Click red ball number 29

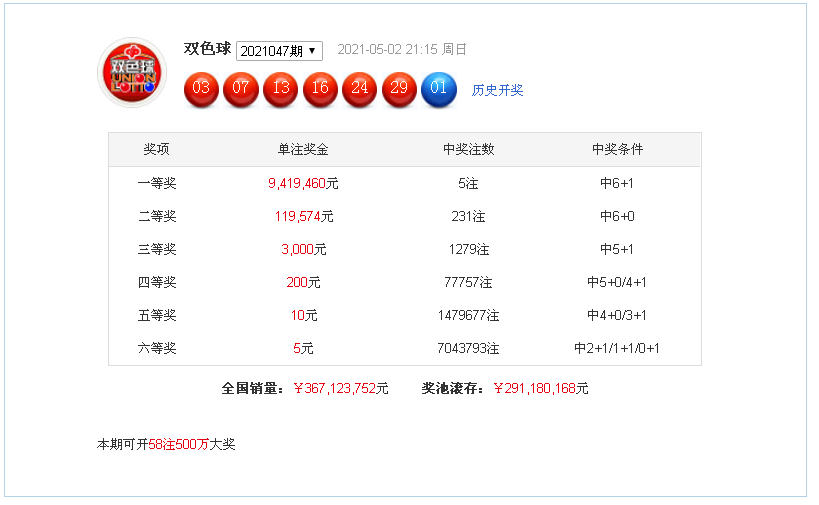399,89
